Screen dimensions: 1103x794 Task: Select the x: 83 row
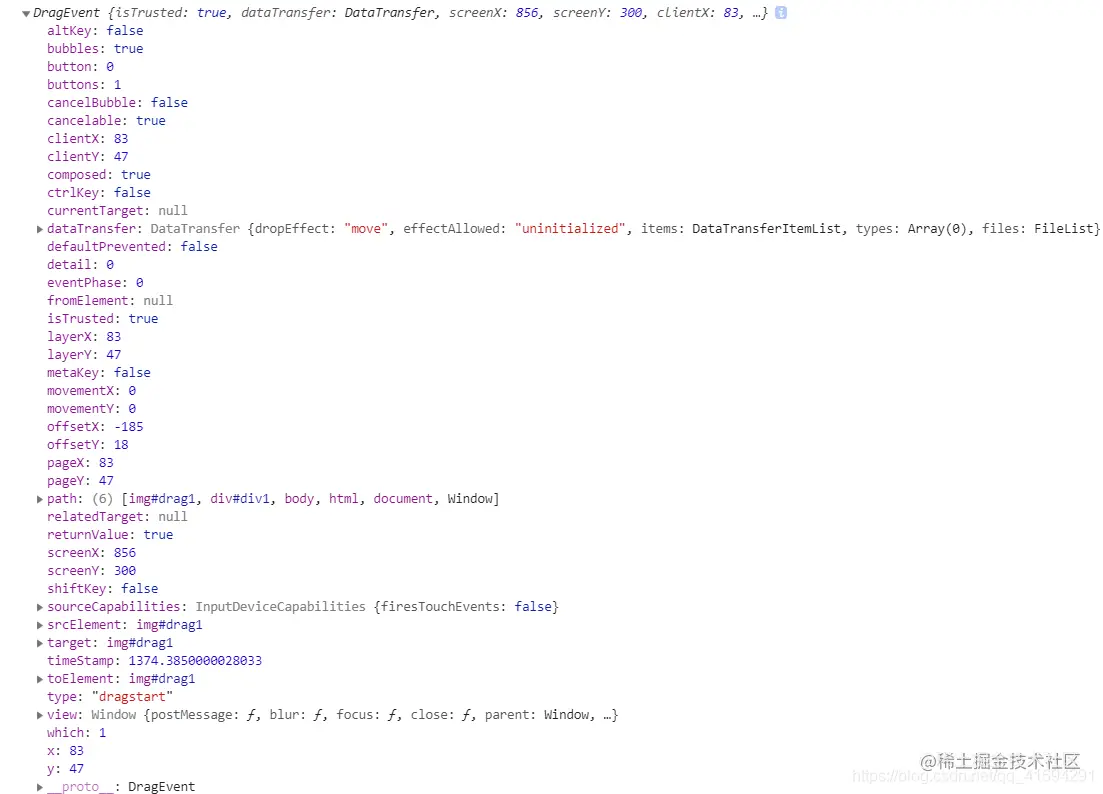tap(65, 751)
